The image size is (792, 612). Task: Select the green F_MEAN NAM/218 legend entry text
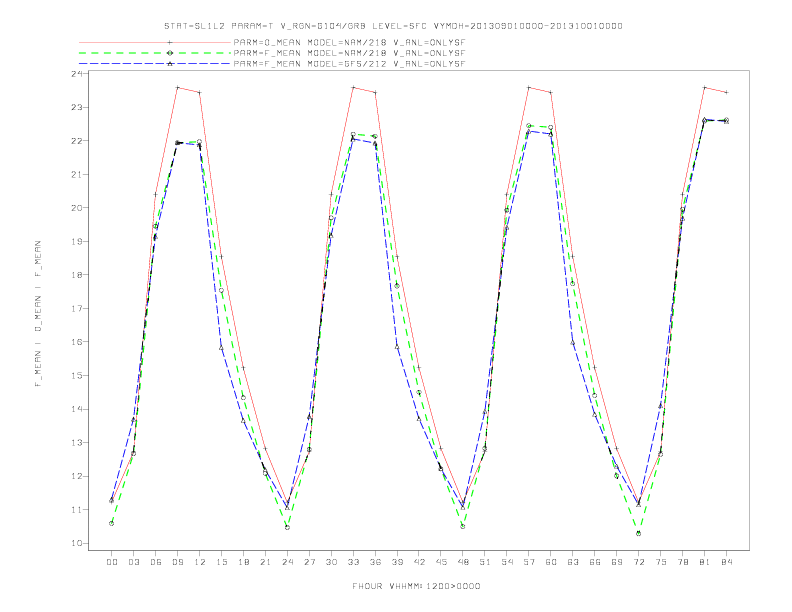tap(349, 53)
